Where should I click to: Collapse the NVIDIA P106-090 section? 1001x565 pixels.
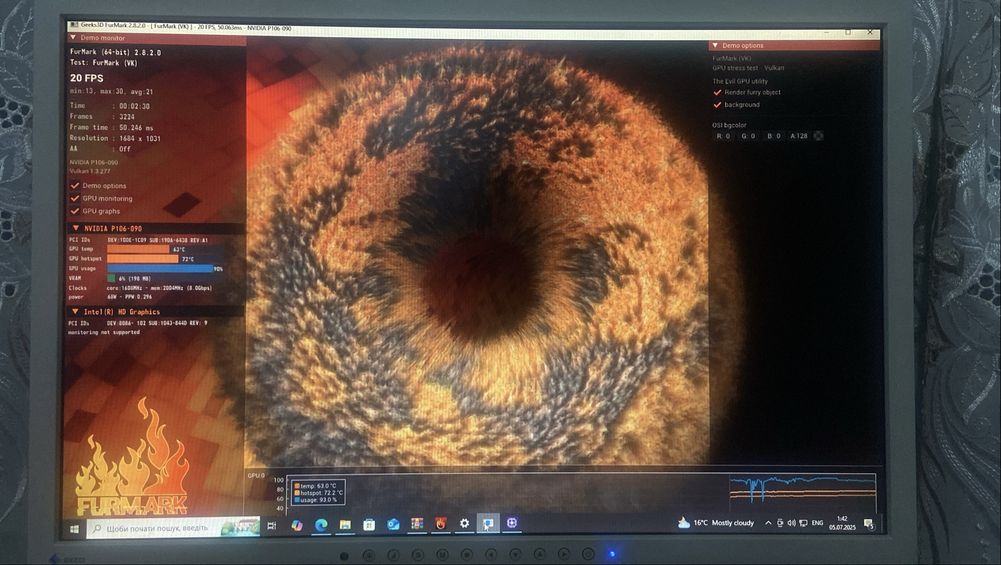click(x=75, y=228)
